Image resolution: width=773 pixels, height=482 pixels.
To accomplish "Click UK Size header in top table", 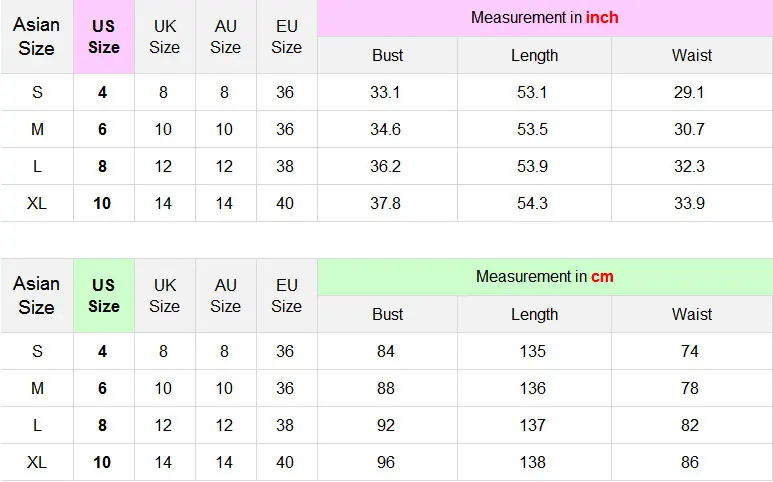I will [165, 37].
